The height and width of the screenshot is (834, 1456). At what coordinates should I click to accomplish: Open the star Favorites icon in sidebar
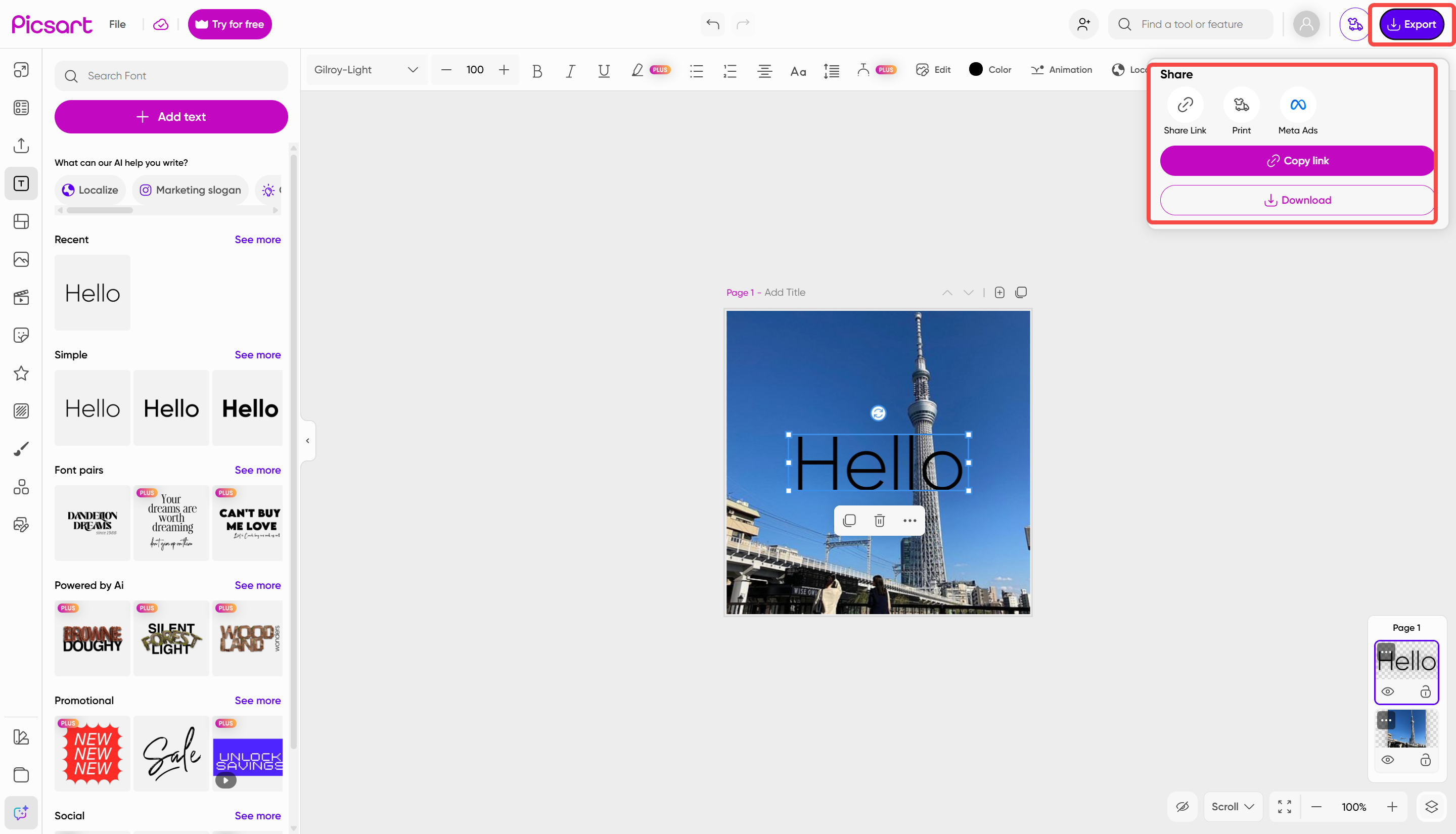tap(21, 374)
